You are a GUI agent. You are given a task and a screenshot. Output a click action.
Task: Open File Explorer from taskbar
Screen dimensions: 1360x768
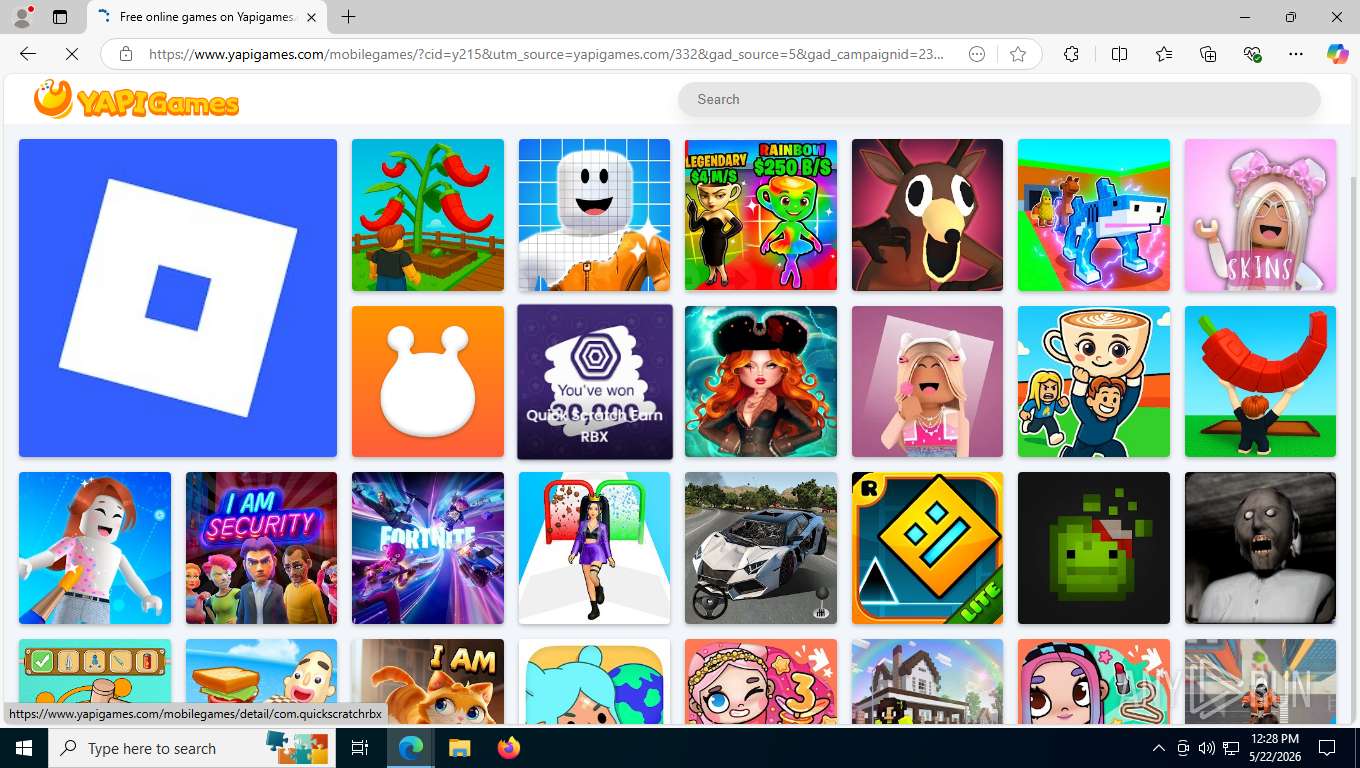pos(459,748)
